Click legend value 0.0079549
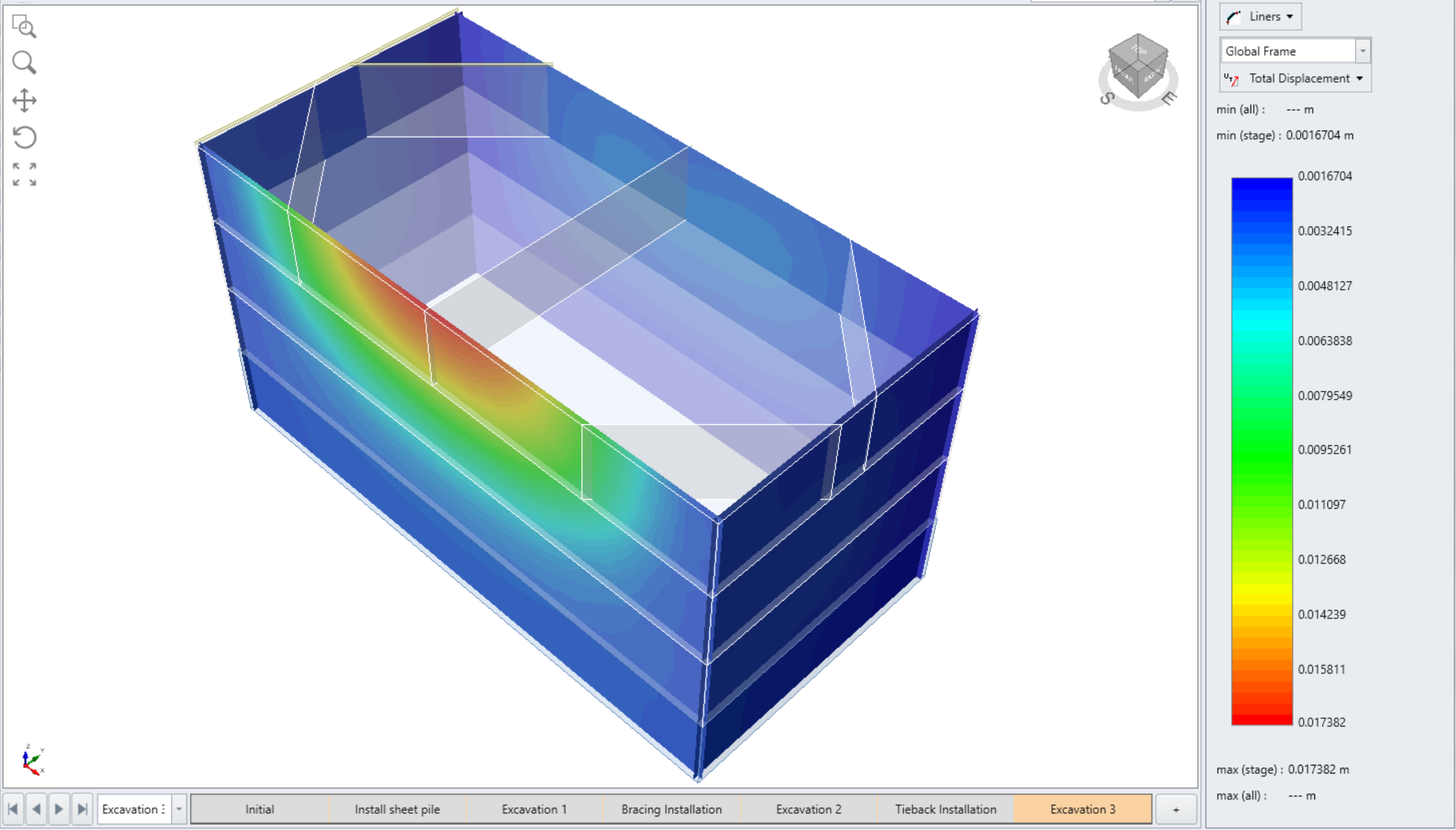 tap(1325, 395)
